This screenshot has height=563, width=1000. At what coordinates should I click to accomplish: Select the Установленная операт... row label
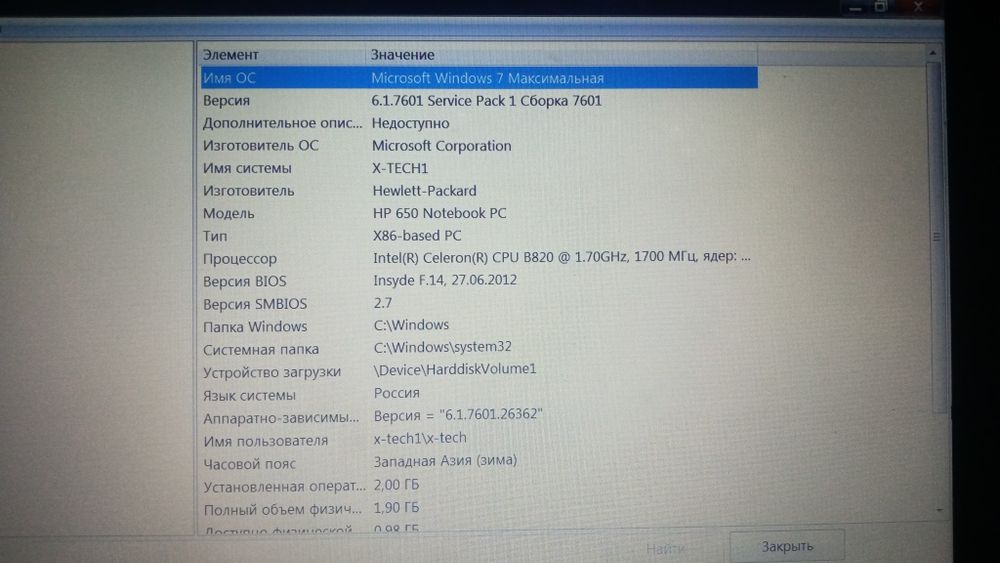(284, 486)
